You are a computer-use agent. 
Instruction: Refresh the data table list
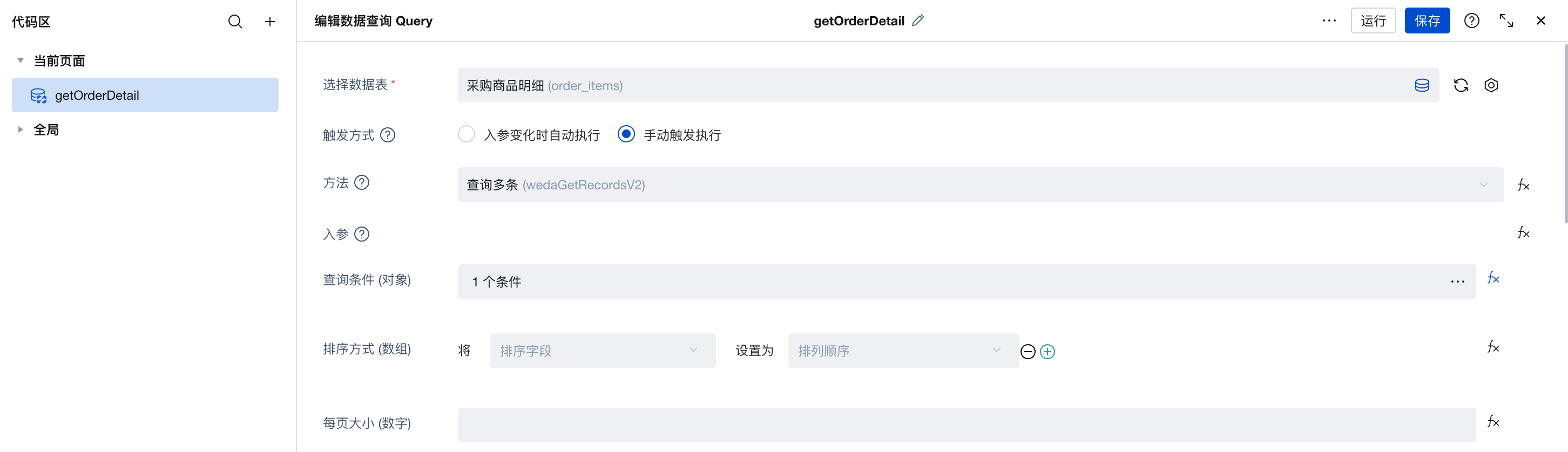(1461, 85)
